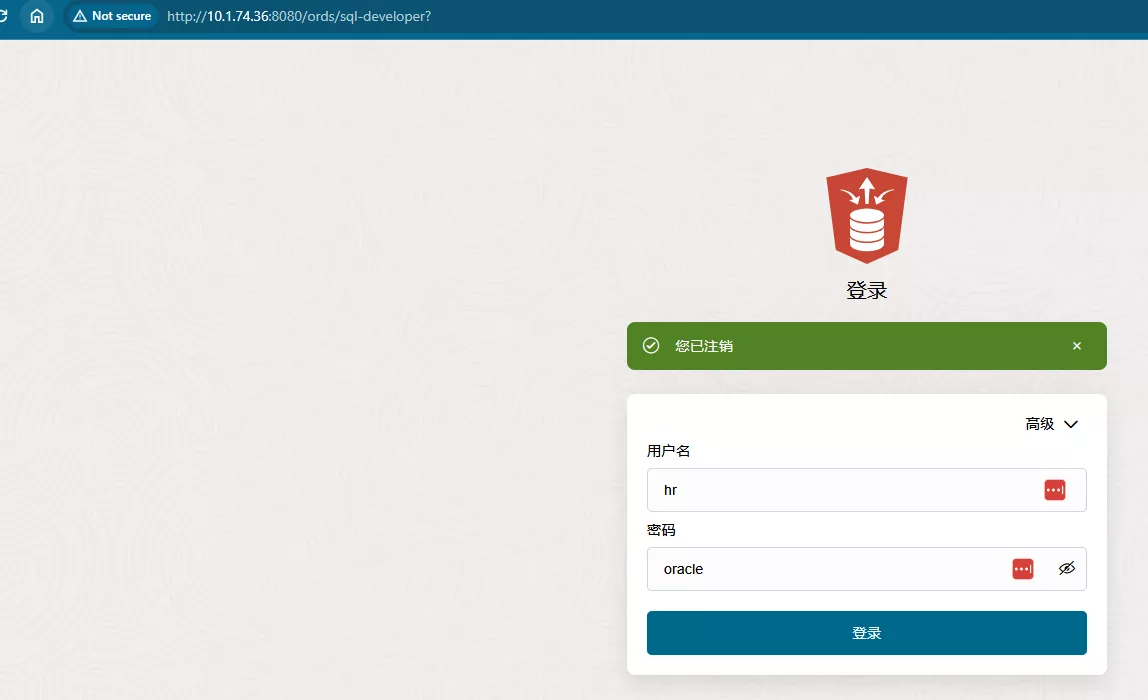The height and width of the screenshot is (700, 1148).
Task: Click the 密码 field label
Action: coord(662,530)
